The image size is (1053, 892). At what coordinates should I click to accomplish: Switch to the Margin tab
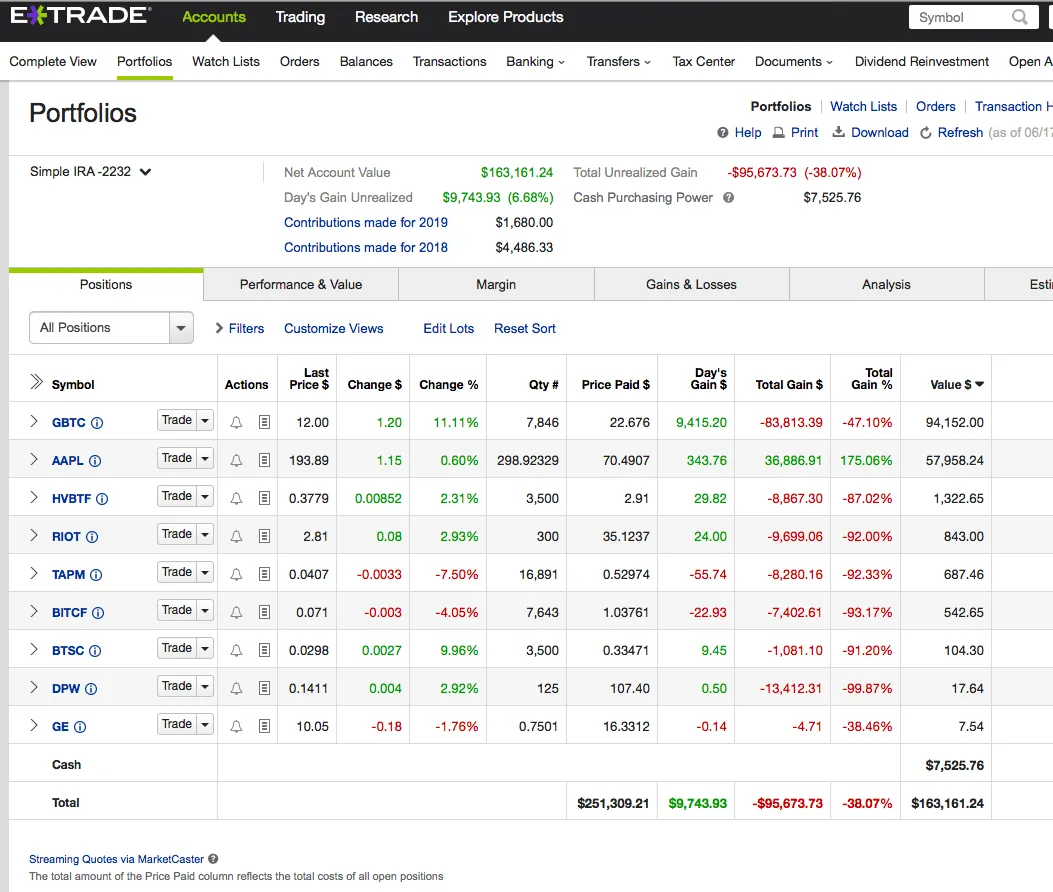pyautogui.click(x=496, y=285)
